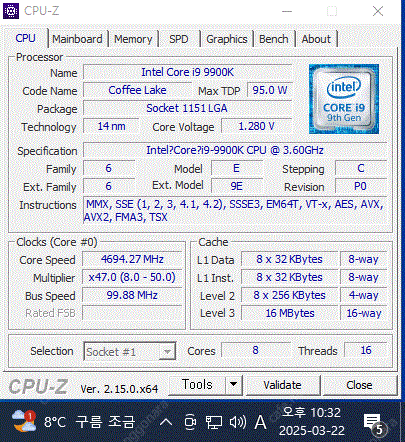Click the Intel Core i9 9th Gen logo
This screenshot has width=405, height=442.
pos(344,99)
